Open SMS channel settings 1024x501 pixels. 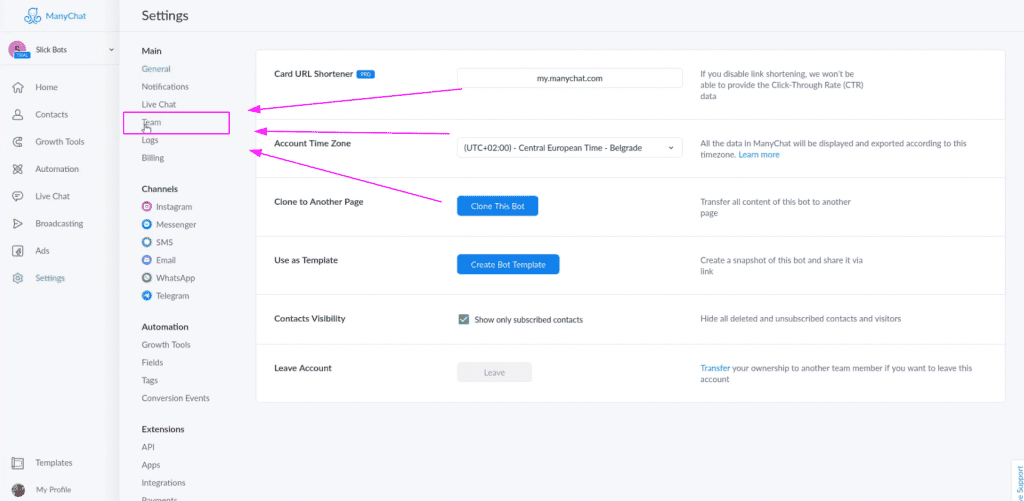164,242
